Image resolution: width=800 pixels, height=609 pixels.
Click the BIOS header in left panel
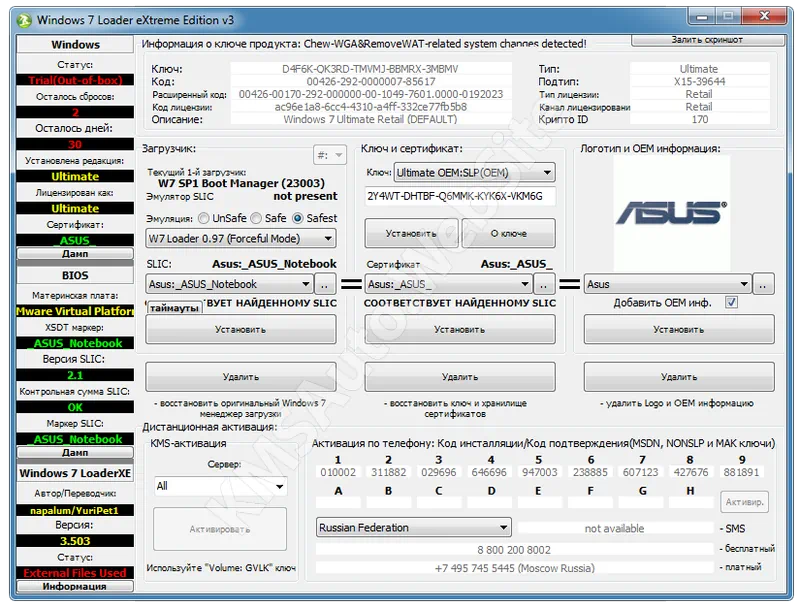click(x=75, y=275)
